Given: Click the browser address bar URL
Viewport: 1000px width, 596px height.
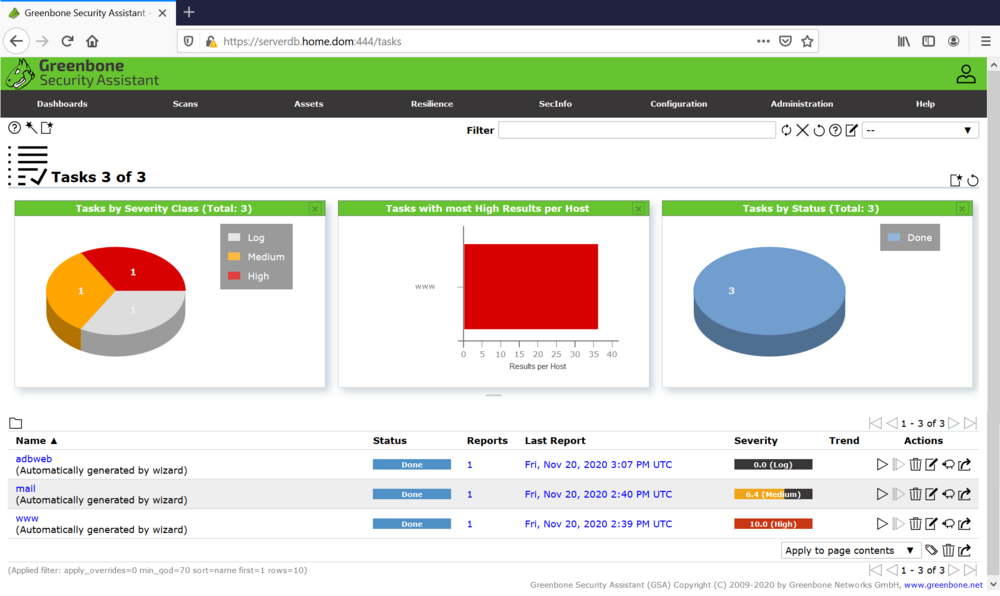Looking at the screenshot, I should coord(312,41).
